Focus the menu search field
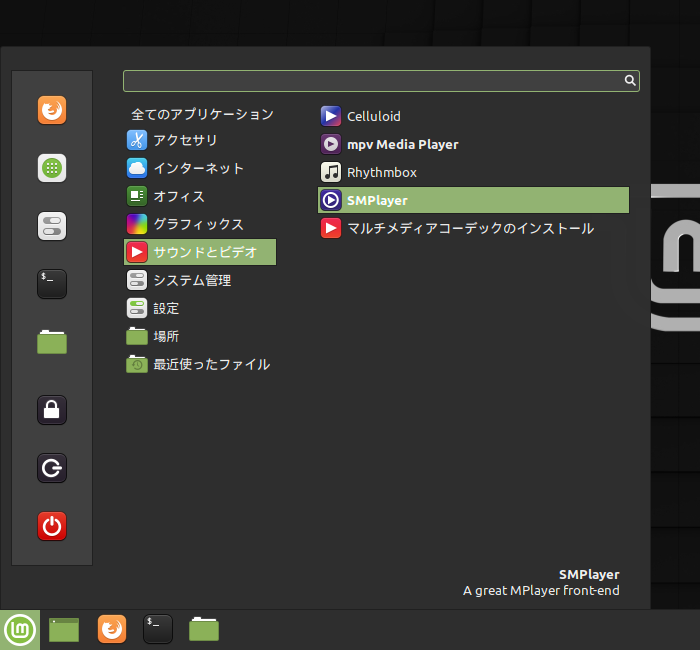 click(381, 81)
